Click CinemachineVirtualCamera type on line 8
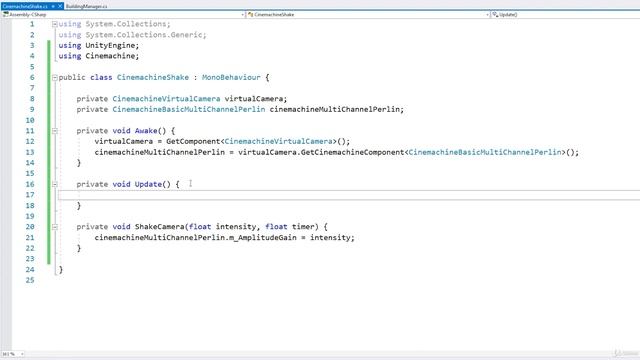The width and height of the screenshot is (640, 360). pos(167,99)
